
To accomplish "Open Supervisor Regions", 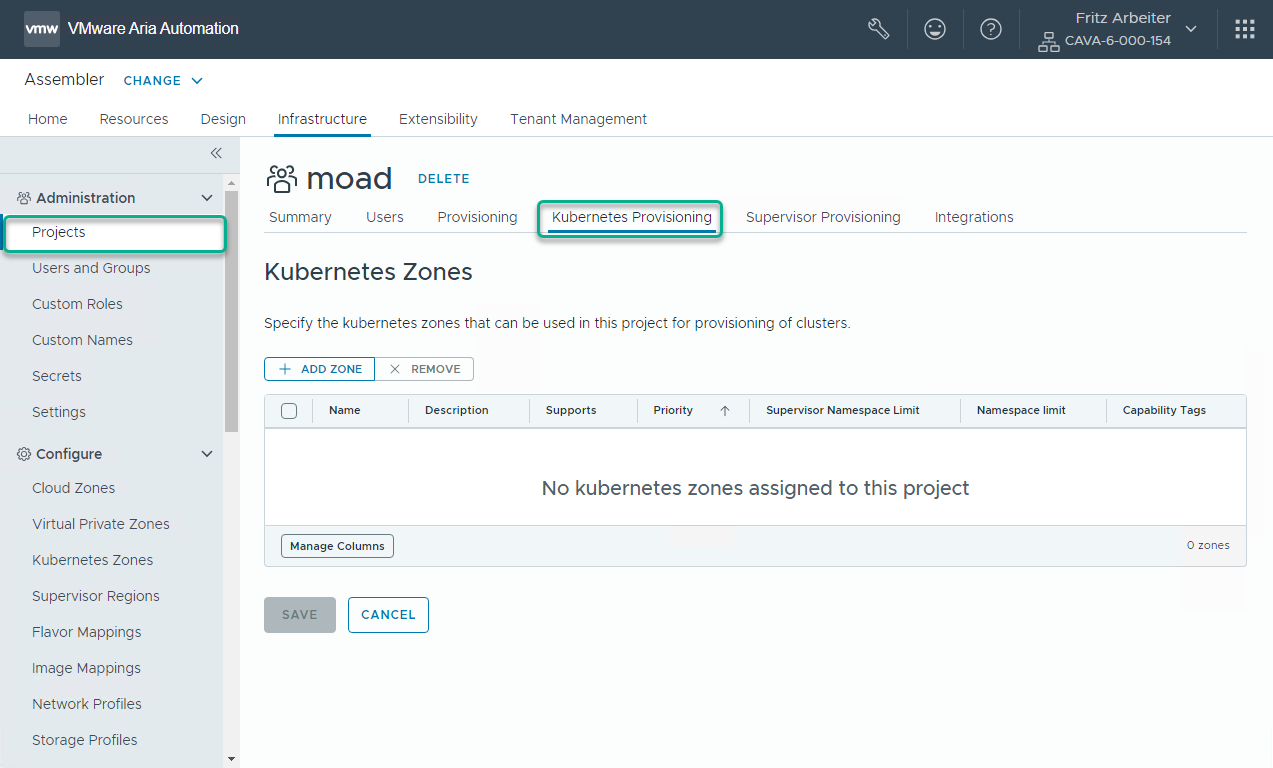I will (96, 596).
